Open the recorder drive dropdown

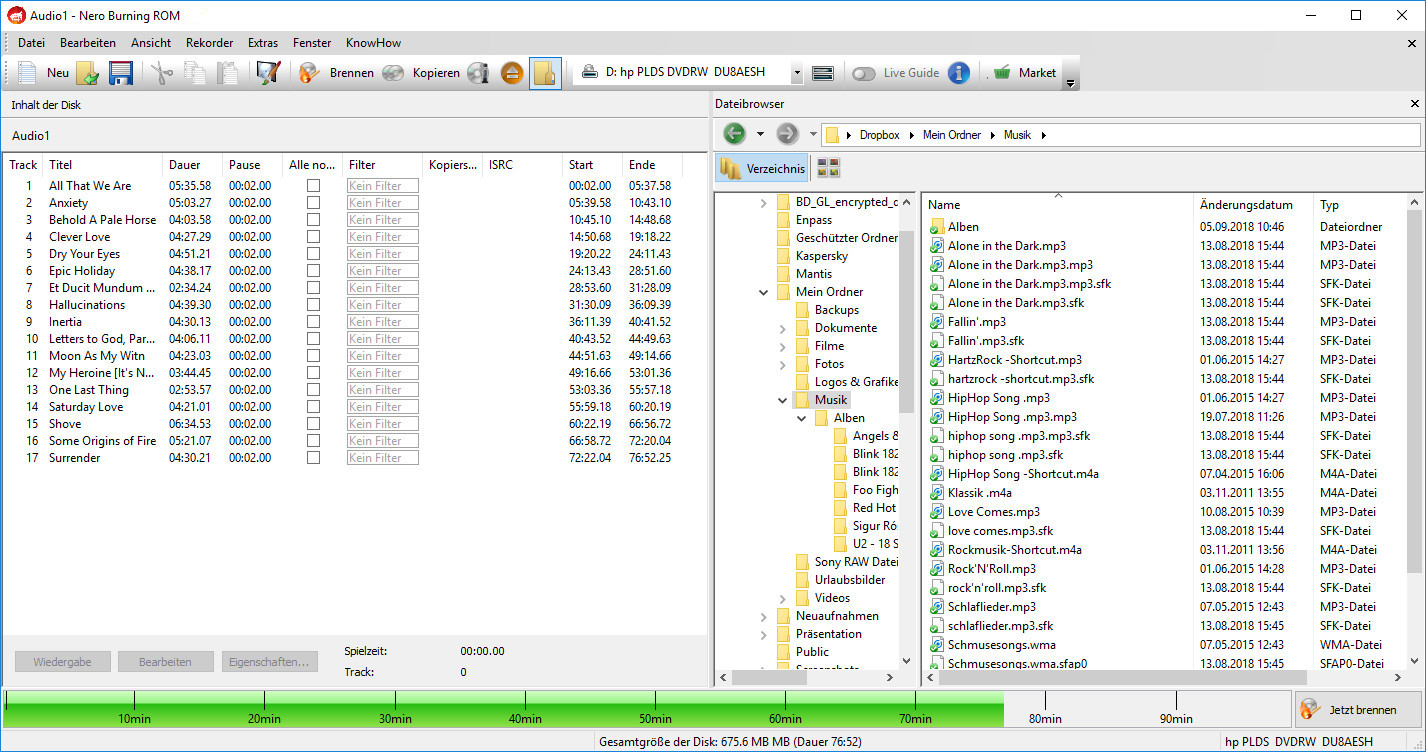[797, 73]
